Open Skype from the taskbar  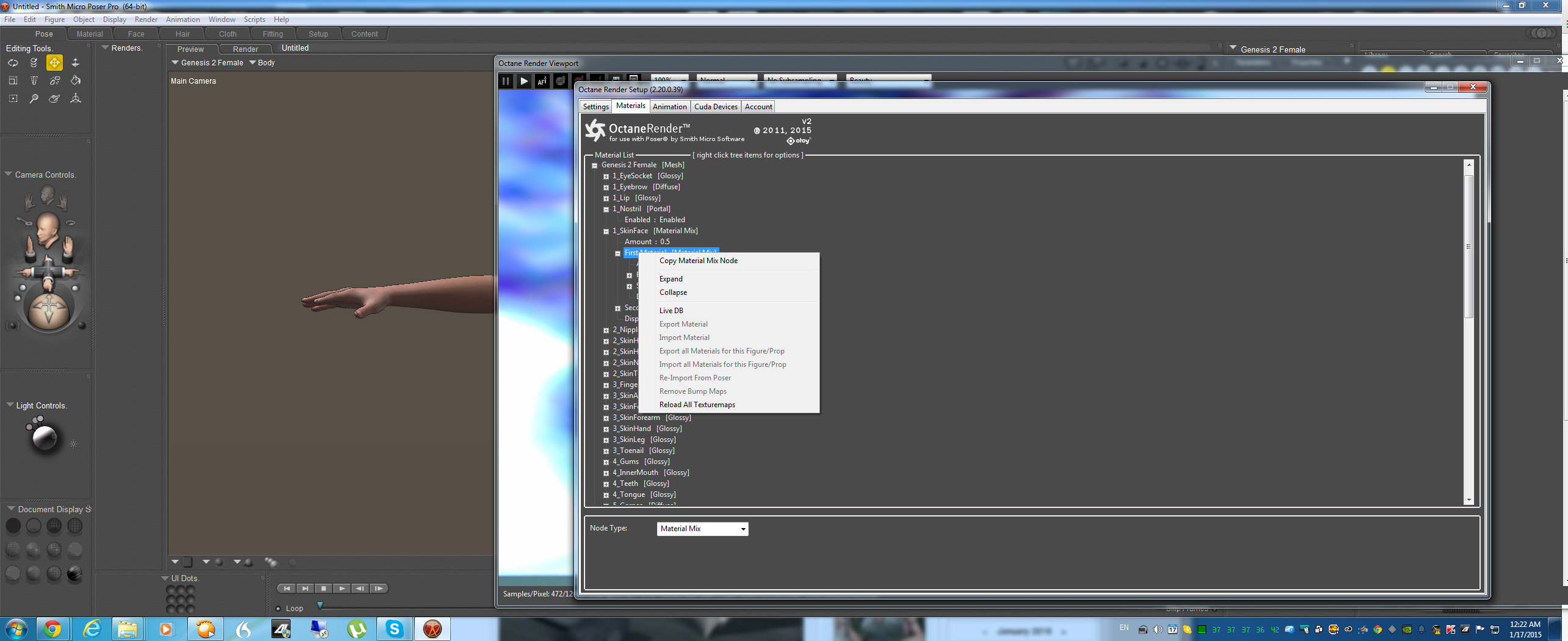(395, 629)
